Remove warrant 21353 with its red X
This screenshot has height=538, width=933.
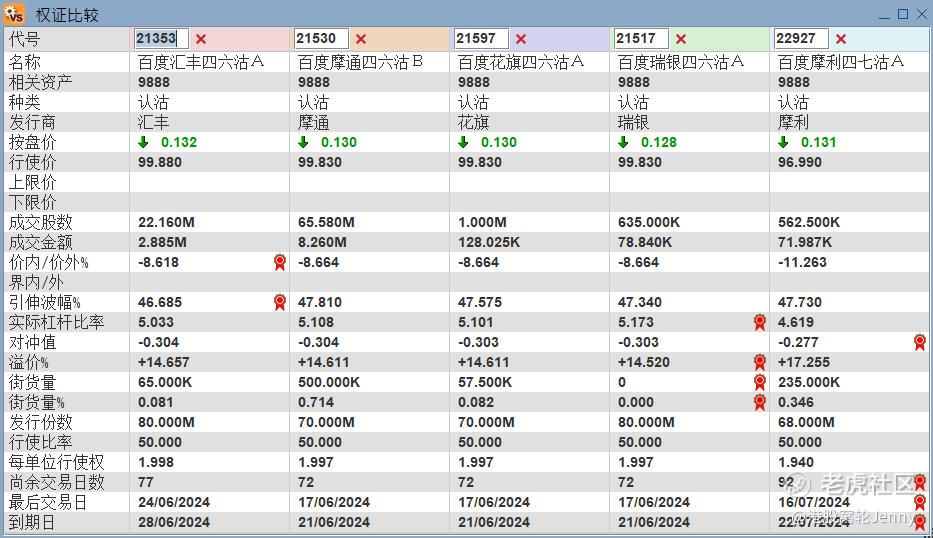point(201,39)
